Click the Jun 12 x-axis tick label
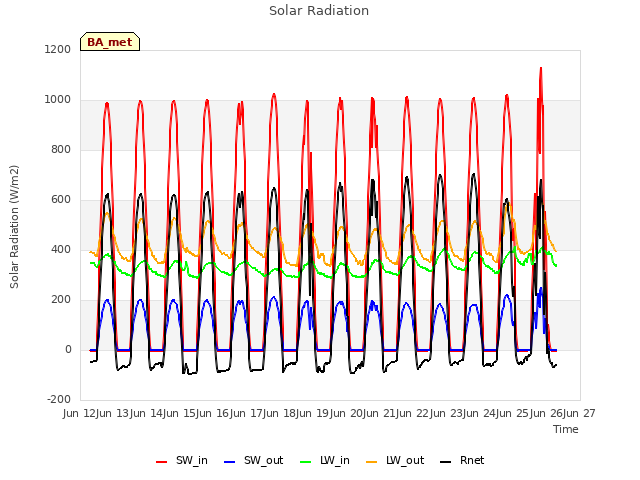The height and width of the screenshot is (480, 640). (80, 413)
